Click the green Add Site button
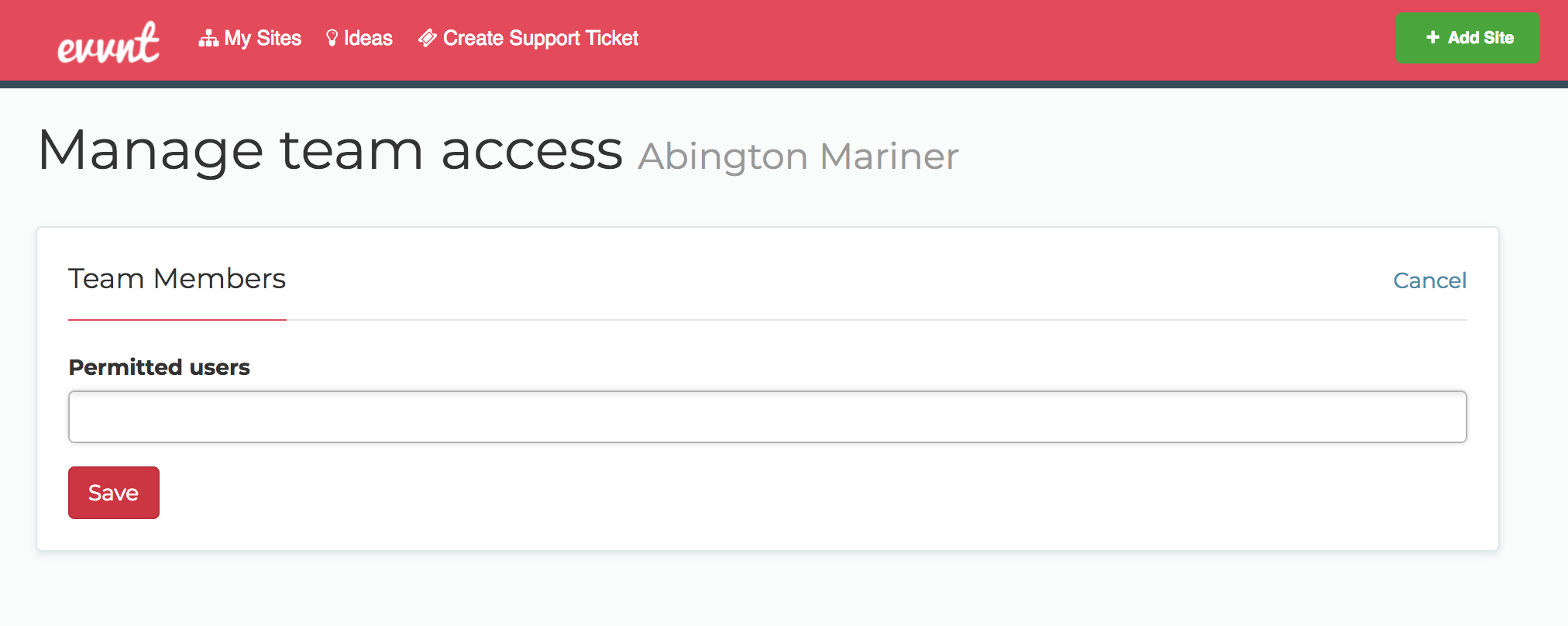This screenshot has width=1568, height=626. 1467,37
